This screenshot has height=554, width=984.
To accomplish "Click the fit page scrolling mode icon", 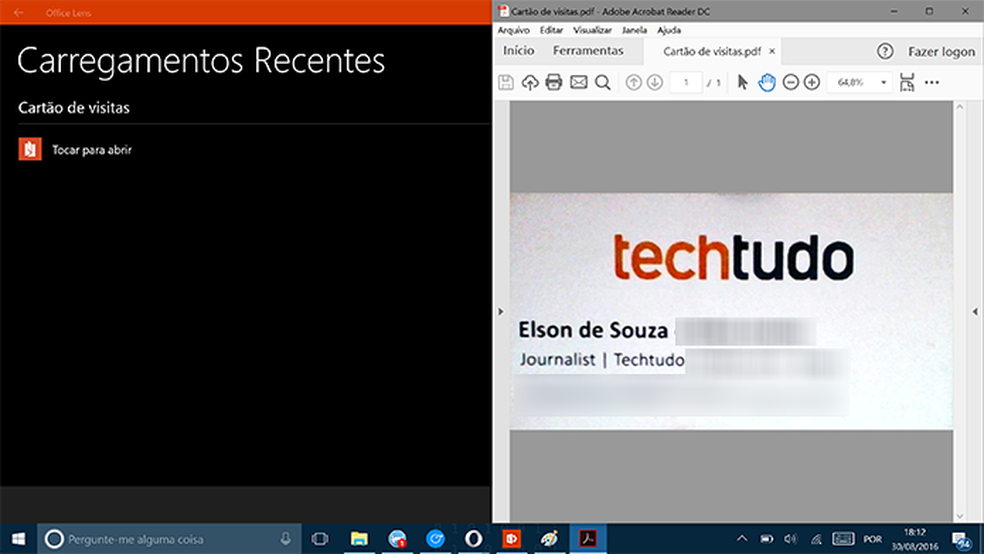I will 907,82.
